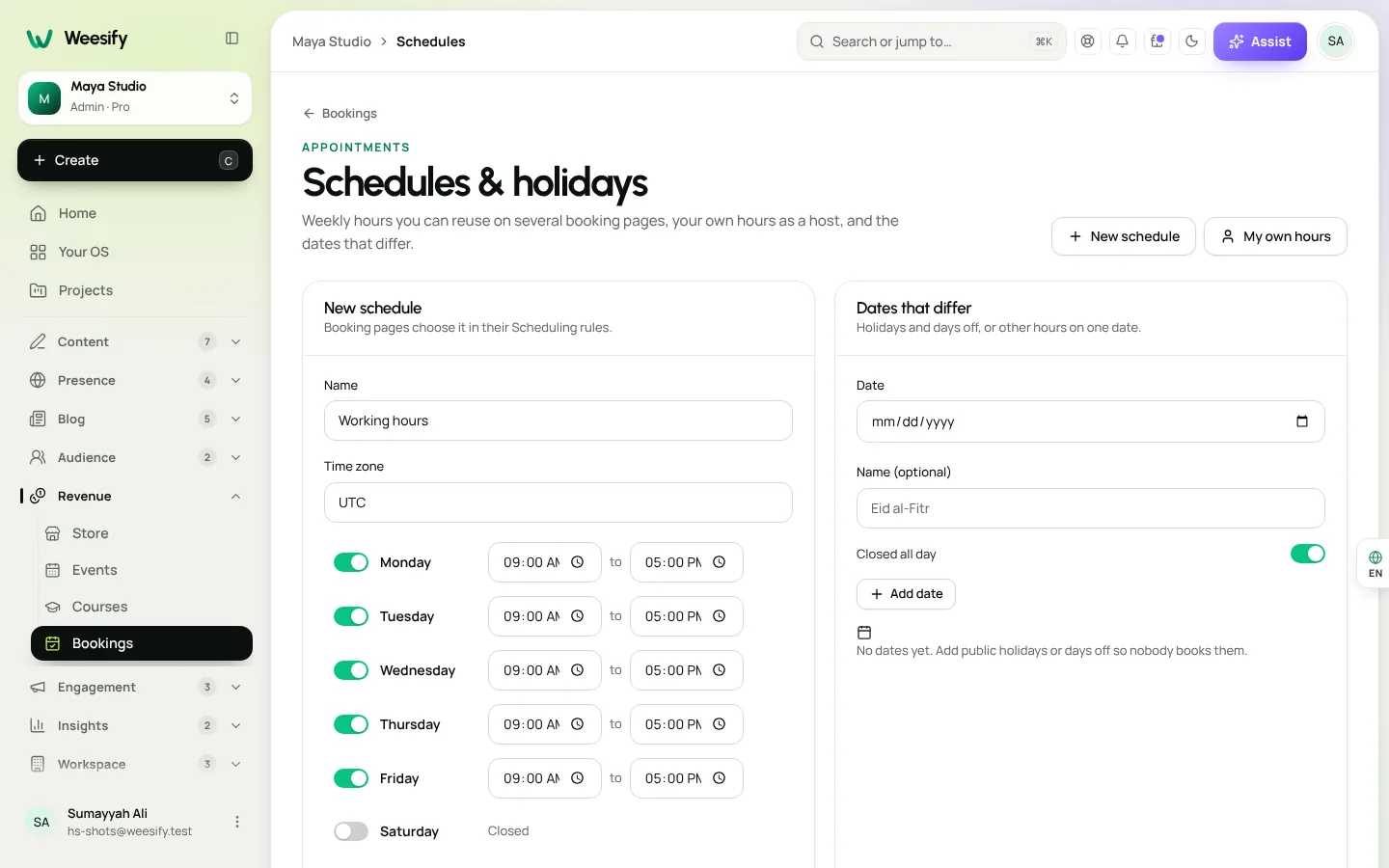Click the schedule Name field
Image resolution: width=1389 pixels, height=868 pixels.
click(x=558, y=420)
